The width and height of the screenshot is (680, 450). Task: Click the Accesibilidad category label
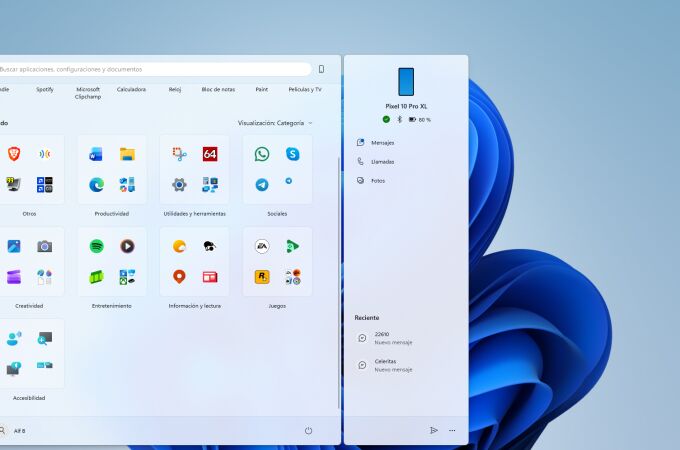coord(29,398)
